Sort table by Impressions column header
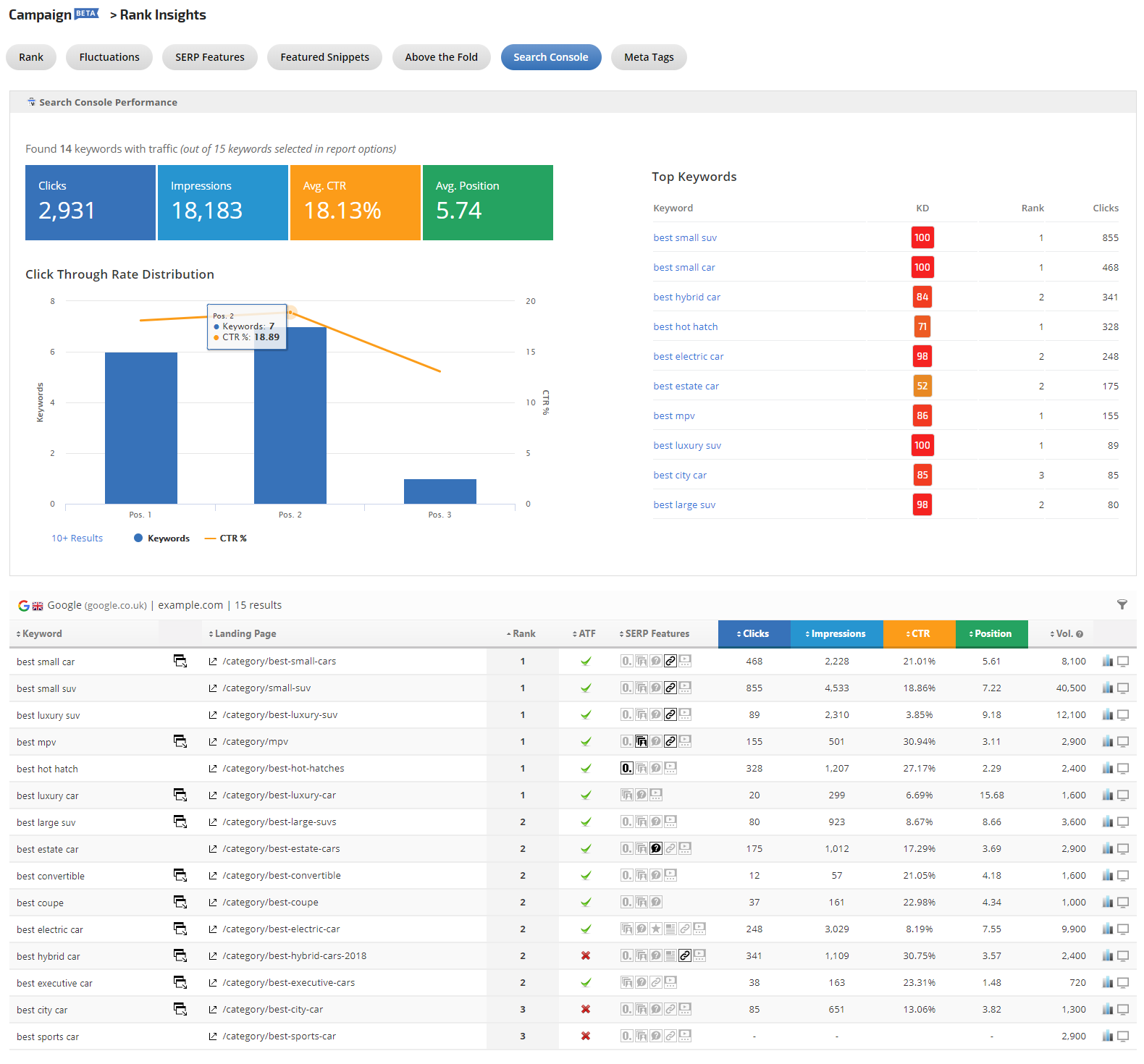 836,634
